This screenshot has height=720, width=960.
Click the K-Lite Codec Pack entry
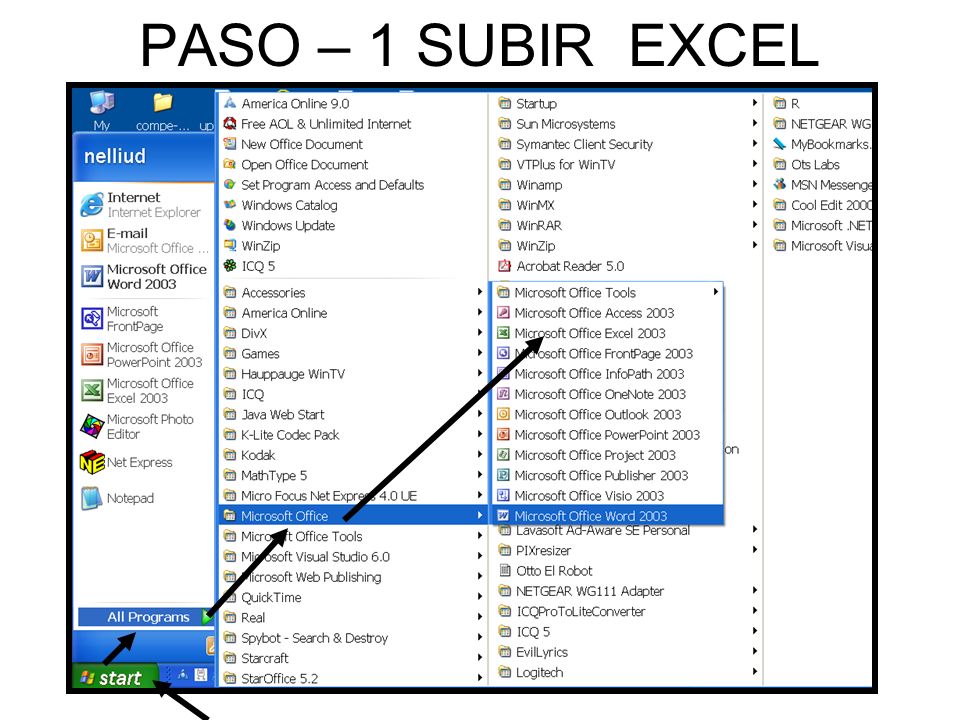point(353,435)
